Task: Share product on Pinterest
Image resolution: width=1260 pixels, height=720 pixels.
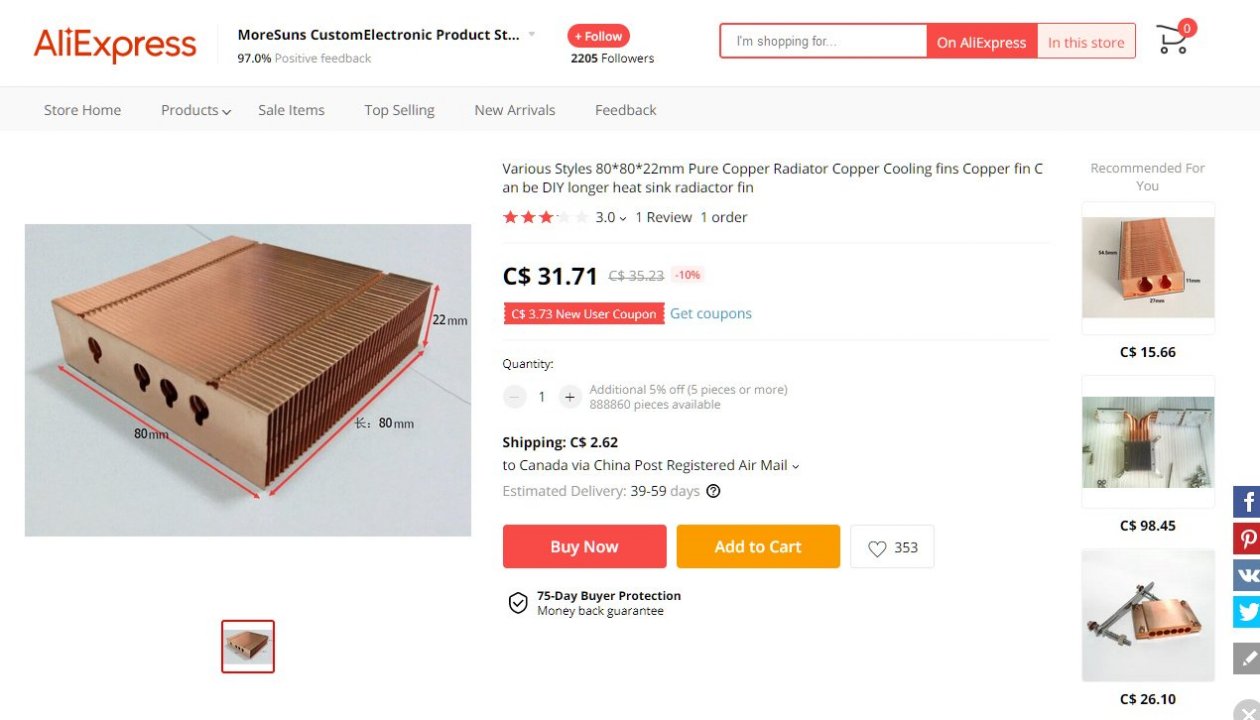Action: pyautogui.click(x=1247, y=539)
